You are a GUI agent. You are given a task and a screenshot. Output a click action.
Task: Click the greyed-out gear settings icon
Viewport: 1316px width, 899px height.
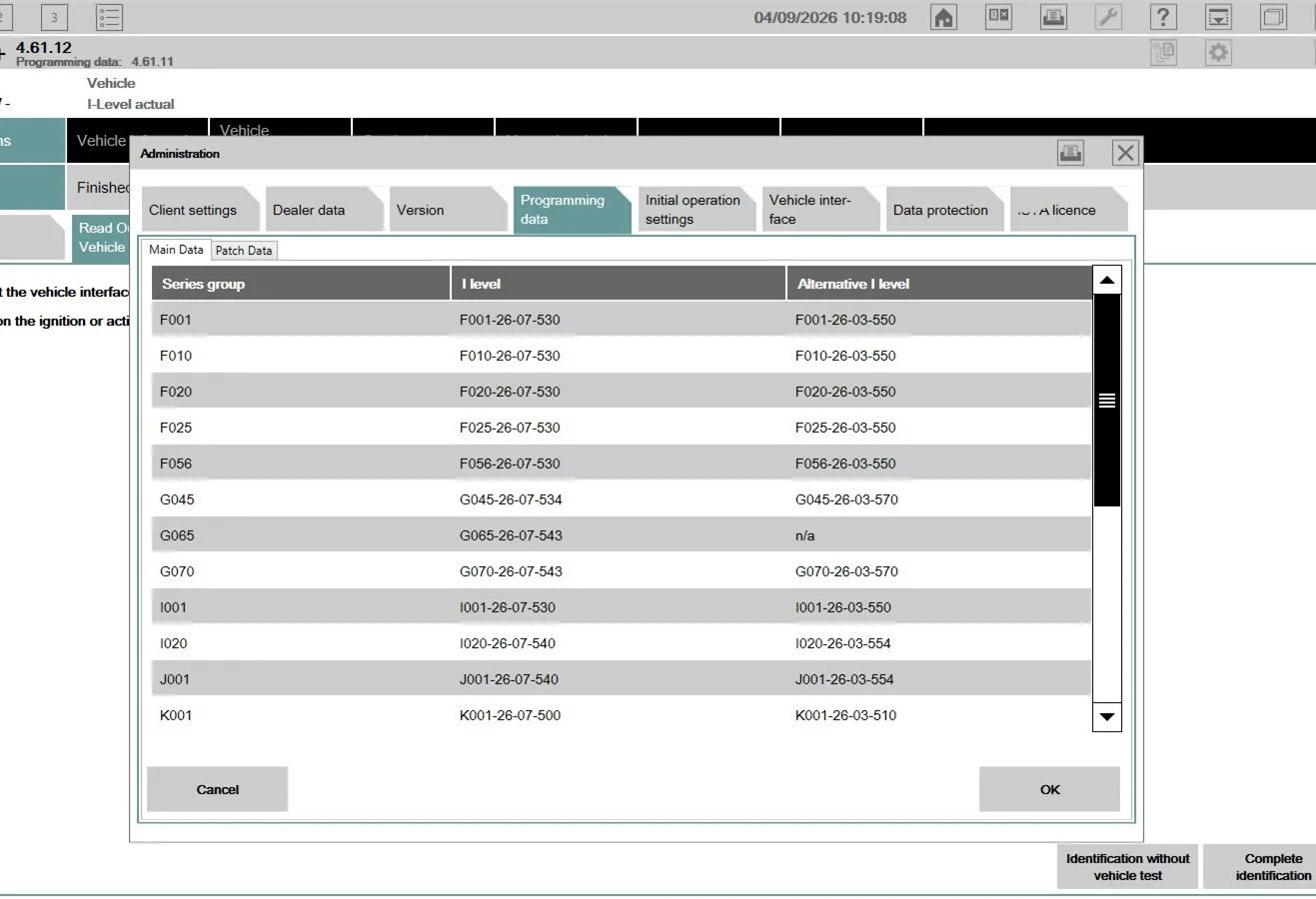1218,52
